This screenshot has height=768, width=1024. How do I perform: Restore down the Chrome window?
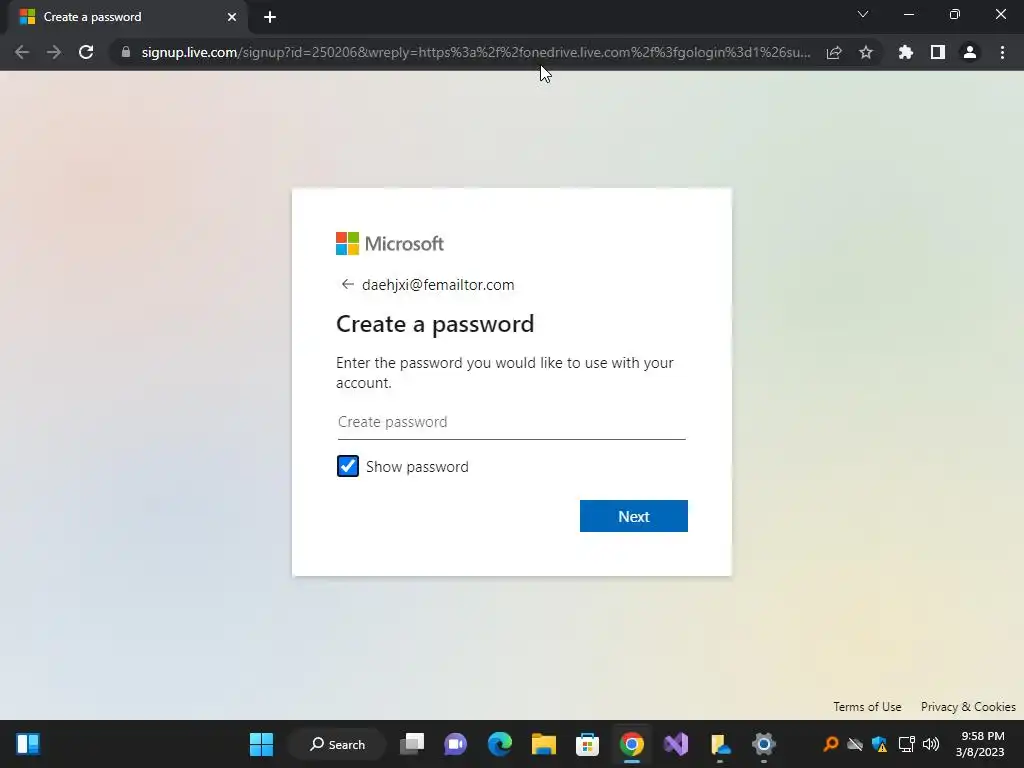tap(955, 14)
